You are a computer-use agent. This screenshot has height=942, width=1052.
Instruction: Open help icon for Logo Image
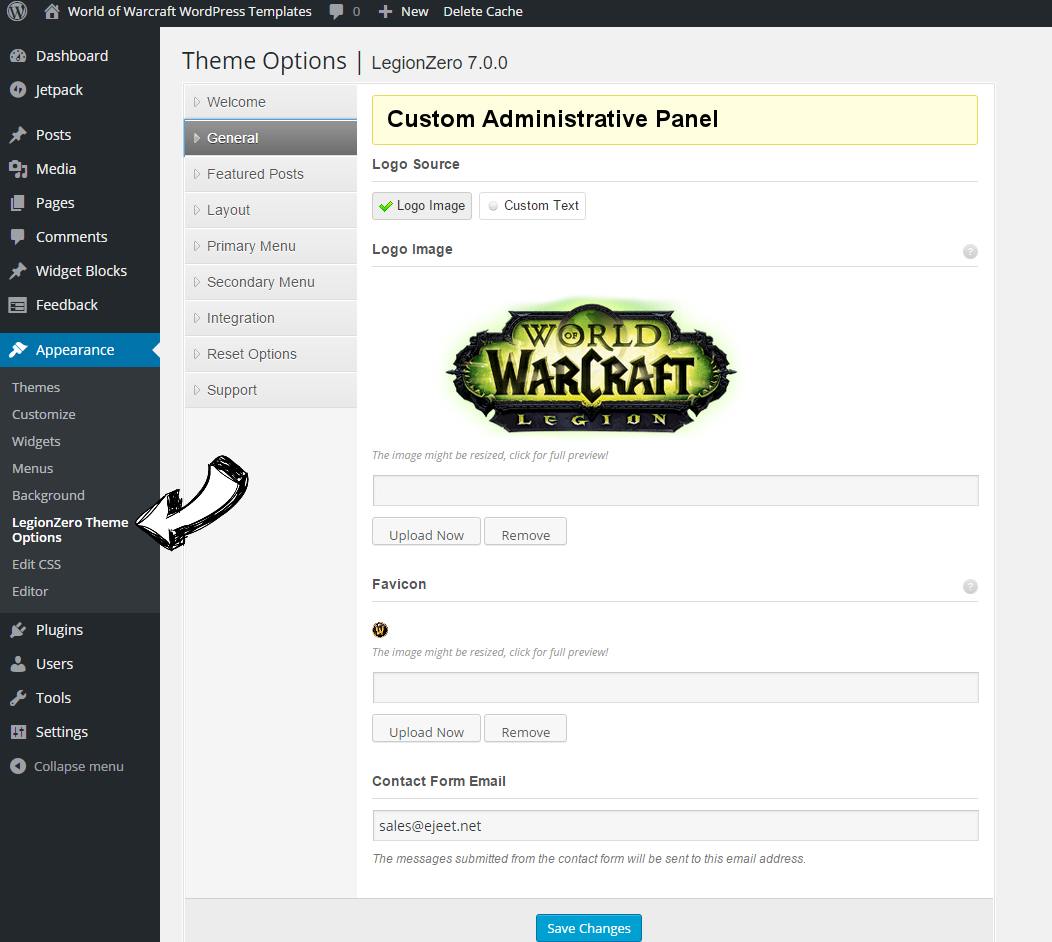click(x=970, y=252)
